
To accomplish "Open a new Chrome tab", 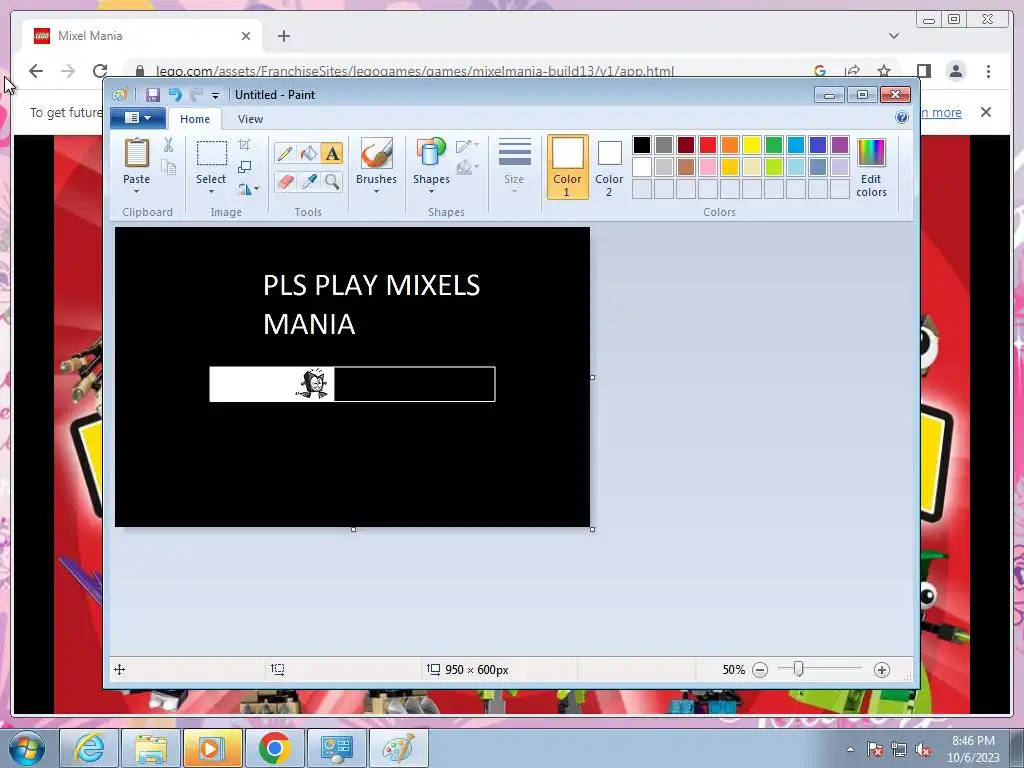I will pyautogui.click(x=283, y=36).
